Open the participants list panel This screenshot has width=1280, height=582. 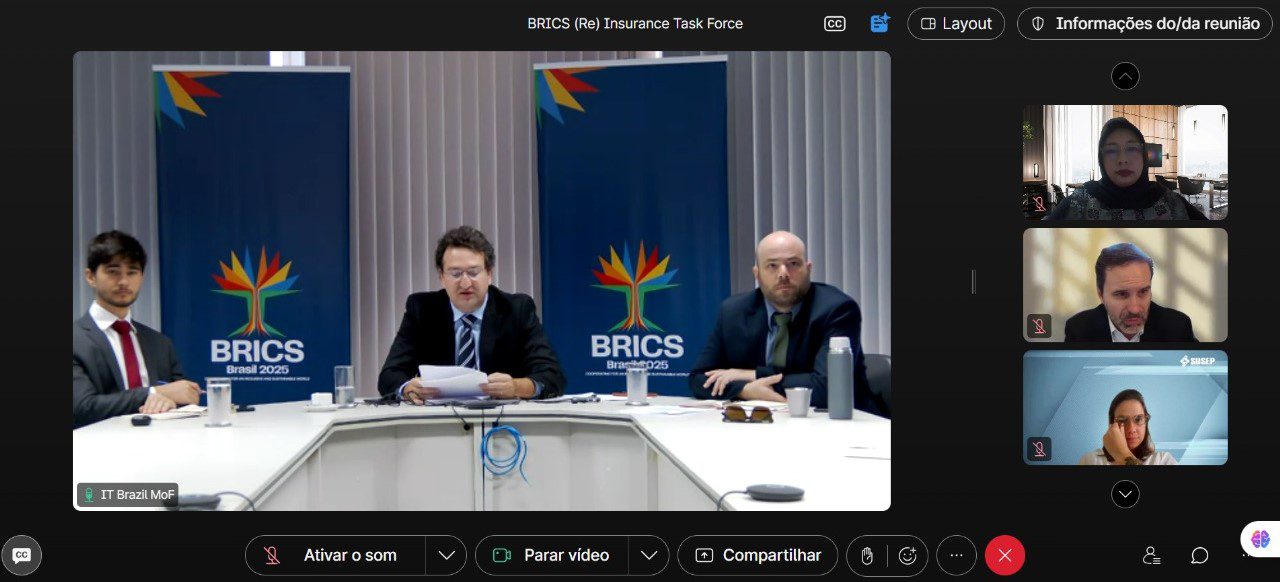click(1151, 555)
